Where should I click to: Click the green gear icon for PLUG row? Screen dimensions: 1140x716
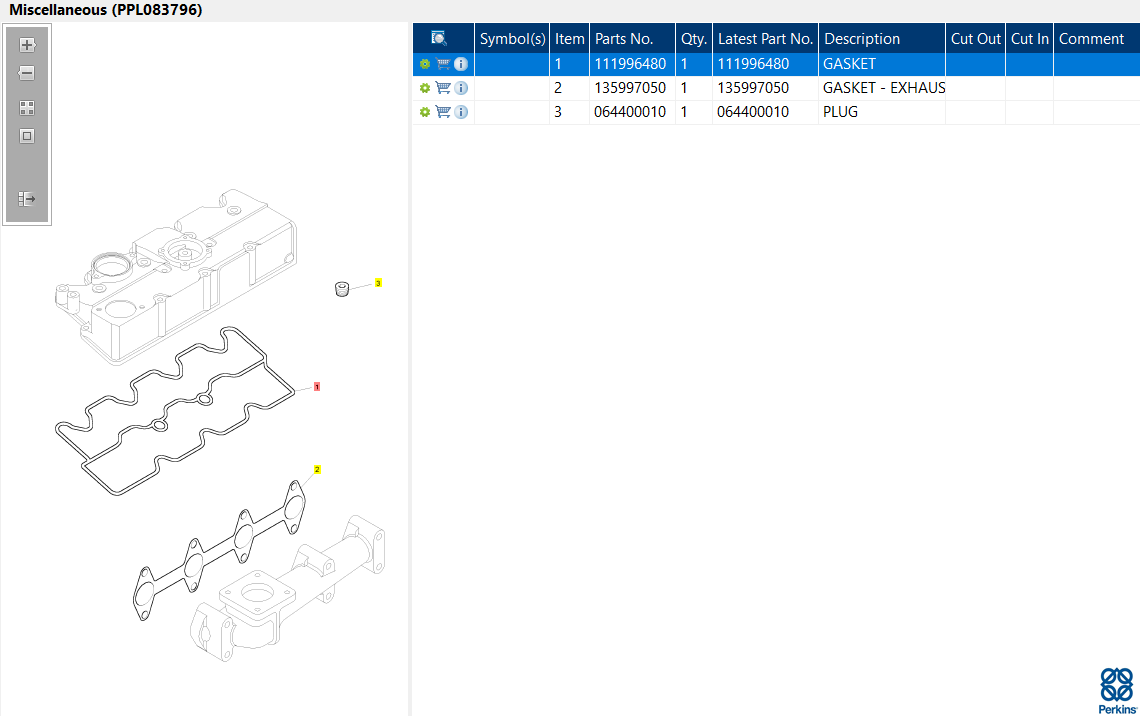(425, 112)
